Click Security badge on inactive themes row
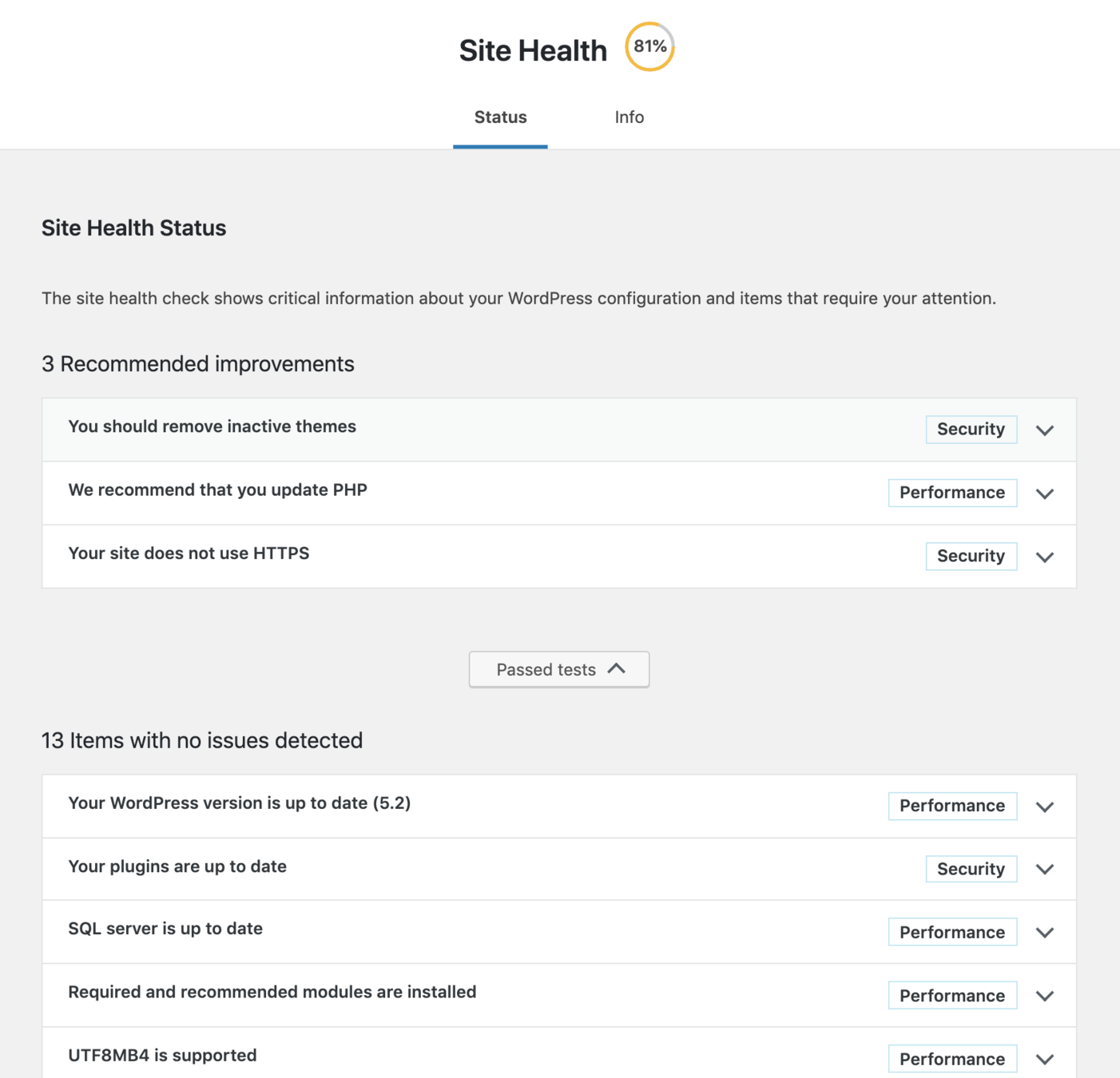The height and width of the screenshot is (1078, 1120). pyautogui.click(x=971, y=430)
